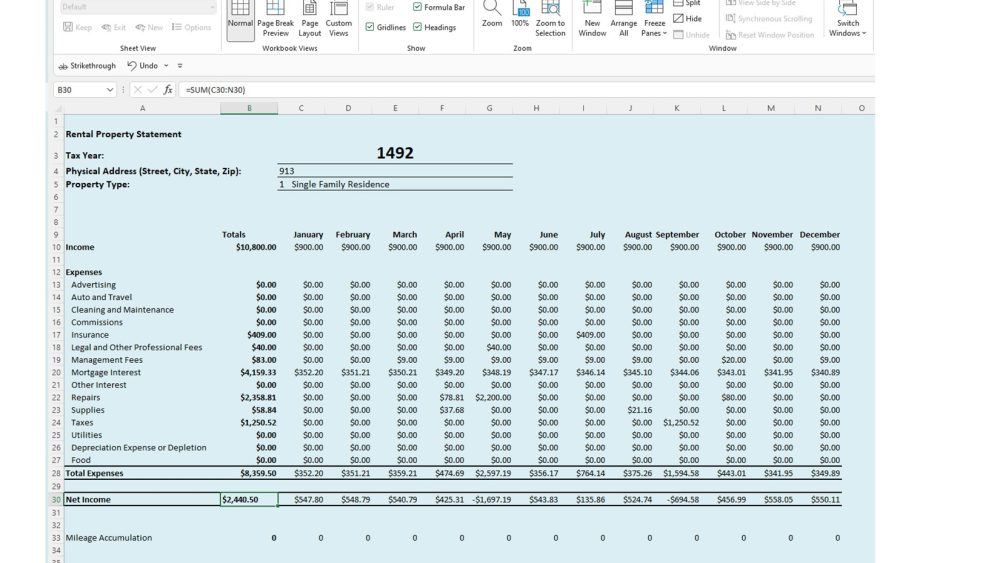The image size is (1000, 563).
Task: Open the Undo history dropdown
Action: pyautogui.click(x=166, y=66)
